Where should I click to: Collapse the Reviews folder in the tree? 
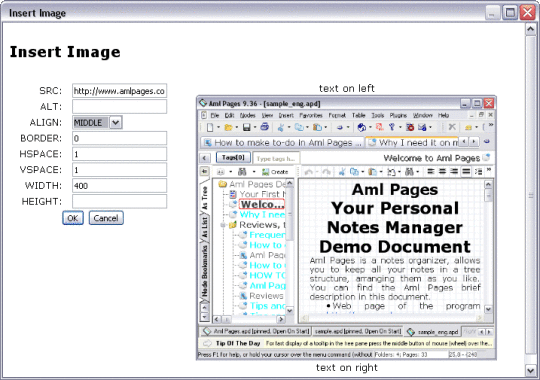coord(223,225)
